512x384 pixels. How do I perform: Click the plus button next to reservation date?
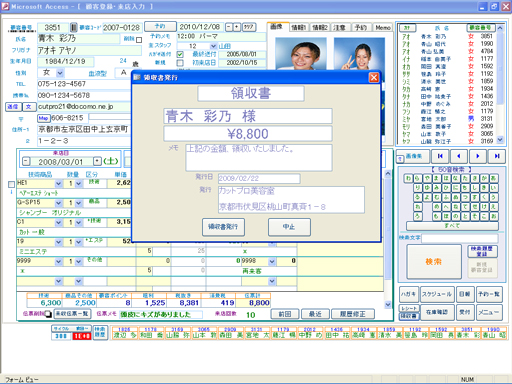point(237,27)
